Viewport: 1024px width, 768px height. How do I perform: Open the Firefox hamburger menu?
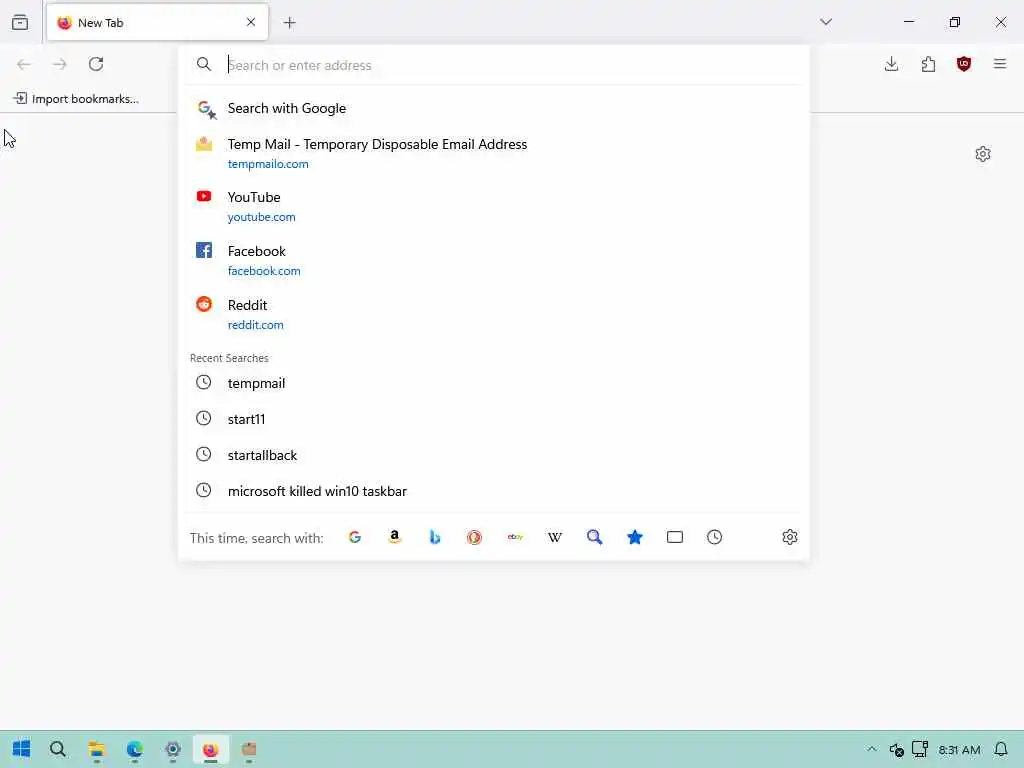pyautogui.click(x=999, y=64)
